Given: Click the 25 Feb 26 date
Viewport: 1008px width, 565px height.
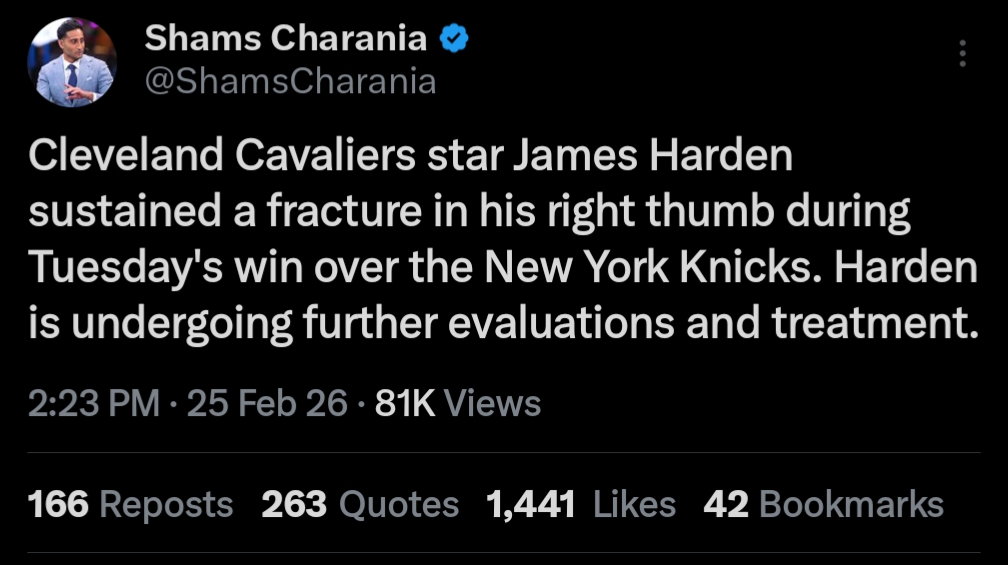Looking at the screenshot, I should [268, 403].
